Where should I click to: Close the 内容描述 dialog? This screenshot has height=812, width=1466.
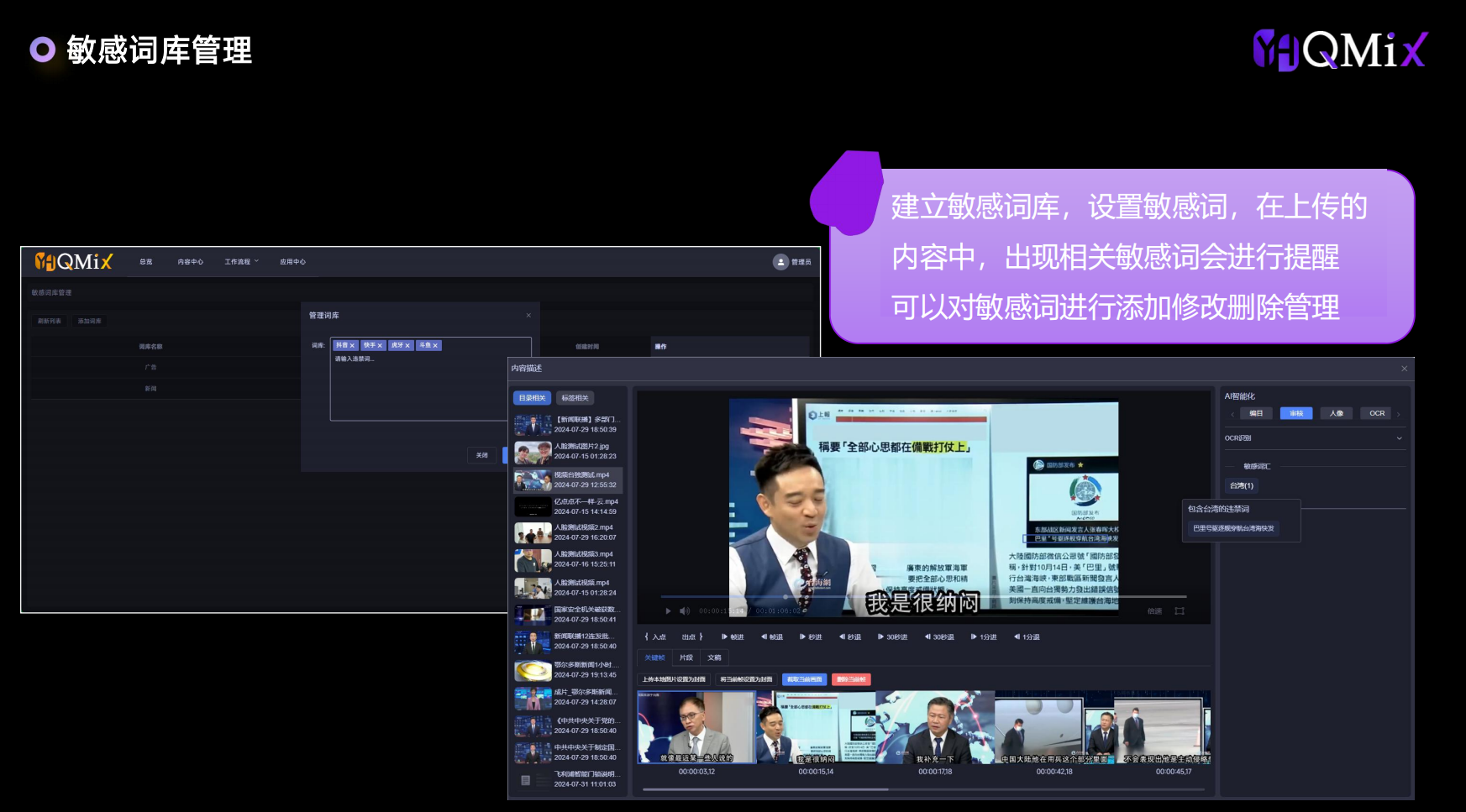(1404, 369)
